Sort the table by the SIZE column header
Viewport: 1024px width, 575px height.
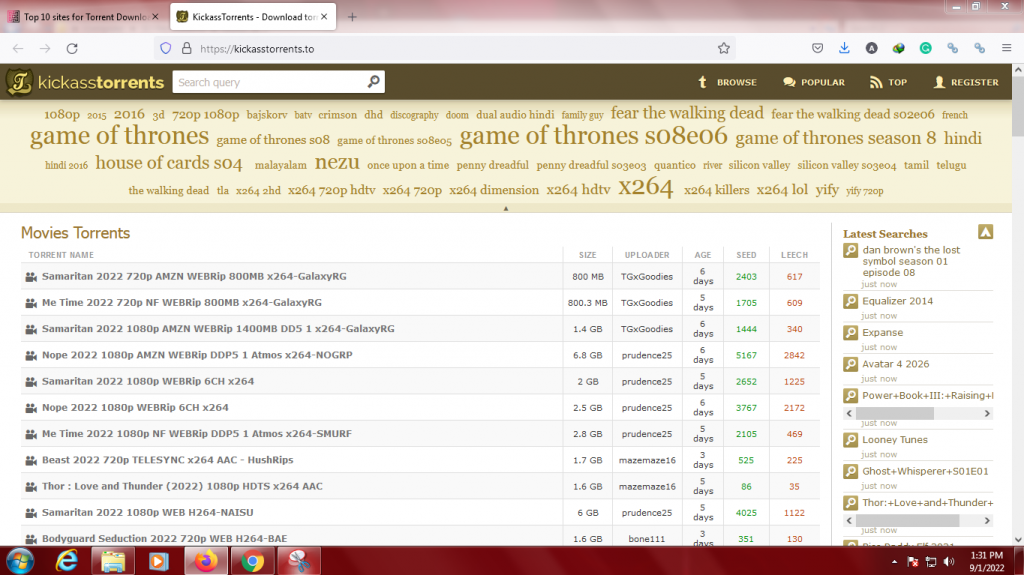click(x=587, y=255)
